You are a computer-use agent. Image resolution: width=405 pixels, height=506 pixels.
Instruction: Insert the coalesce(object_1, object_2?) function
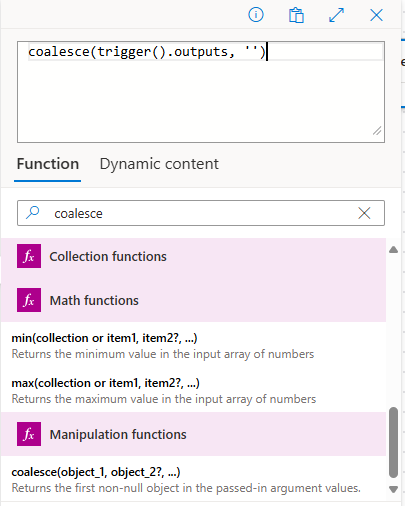(96, 472)
